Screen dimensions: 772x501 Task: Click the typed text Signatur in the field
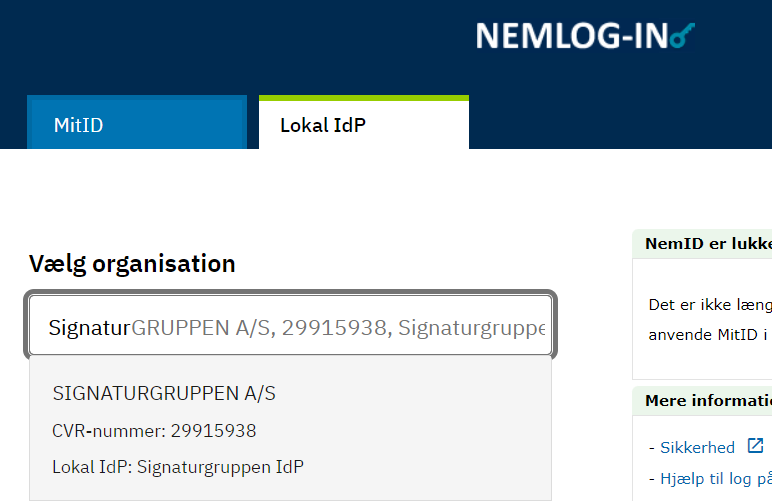click(x=90, y=327)
